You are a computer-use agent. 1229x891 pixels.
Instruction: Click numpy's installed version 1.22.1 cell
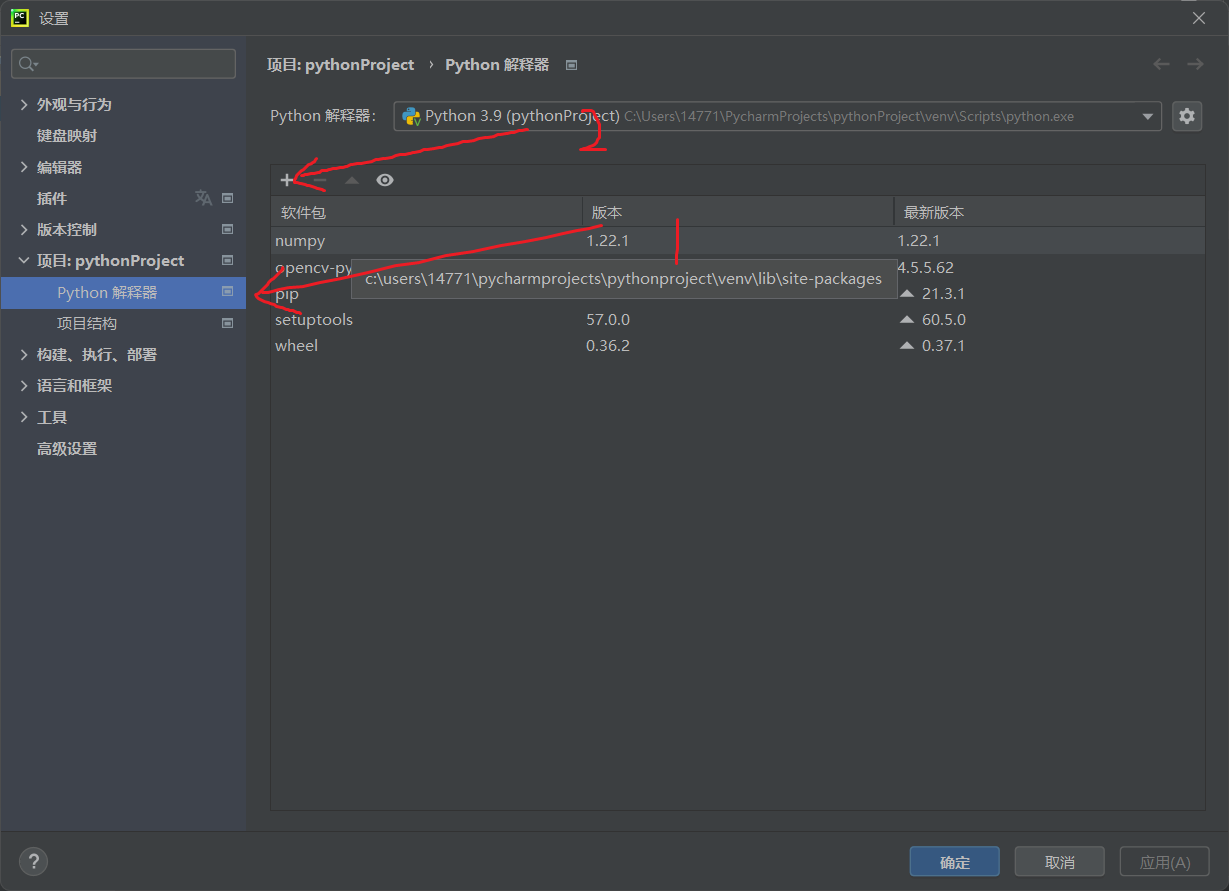[608, 241]
